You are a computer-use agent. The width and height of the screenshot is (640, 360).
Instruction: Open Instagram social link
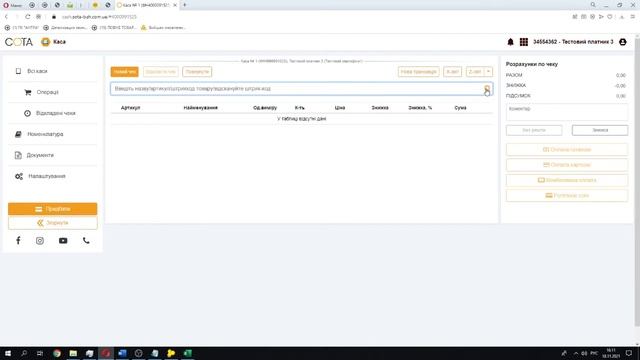point(40,240)
